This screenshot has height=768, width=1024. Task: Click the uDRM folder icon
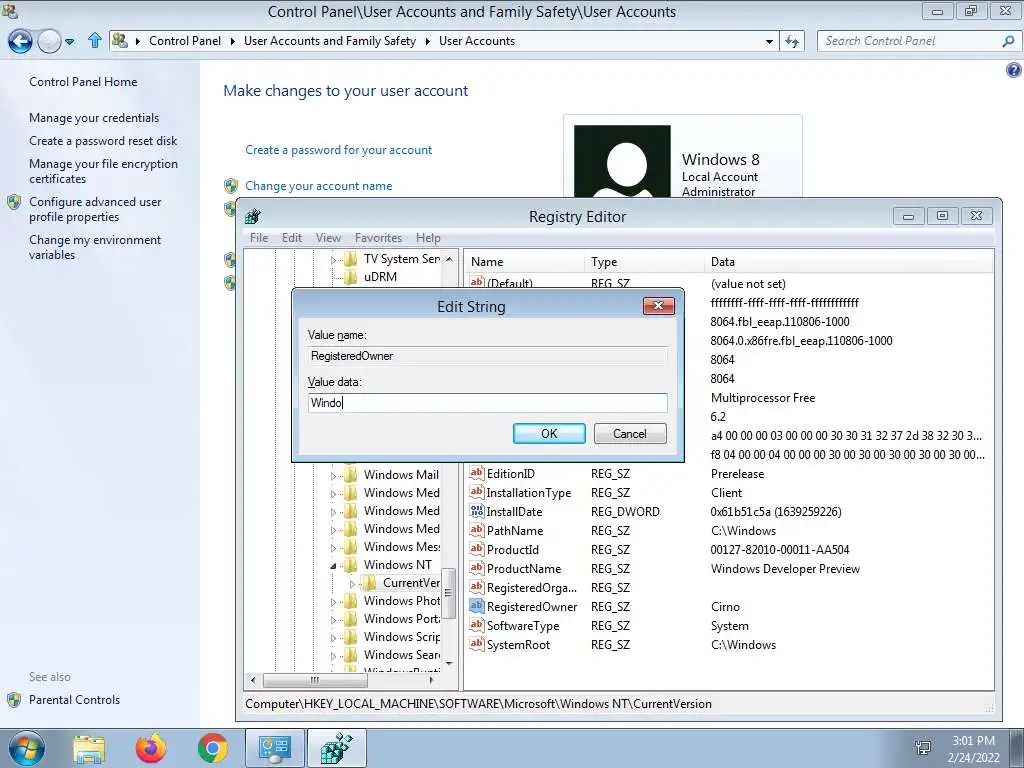(351, 277)
